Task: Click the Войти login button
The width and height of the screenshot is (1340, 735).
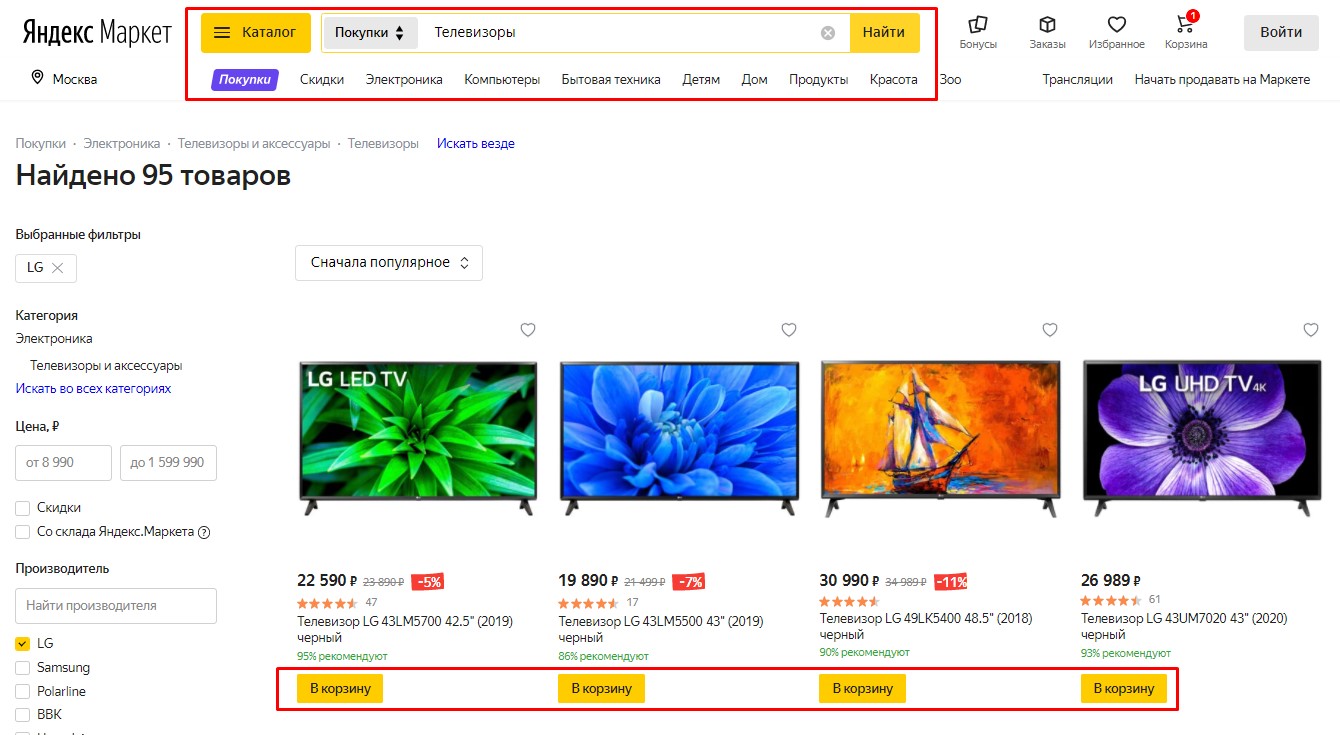Action: tap(1281, 33)
